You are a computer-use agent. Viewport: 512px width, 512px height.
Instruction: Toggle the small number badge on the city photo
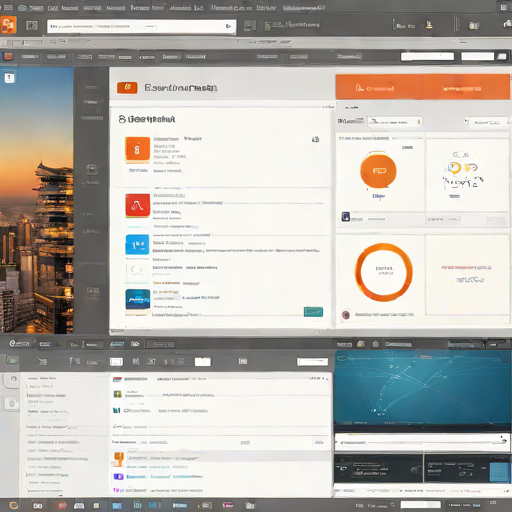9,78
